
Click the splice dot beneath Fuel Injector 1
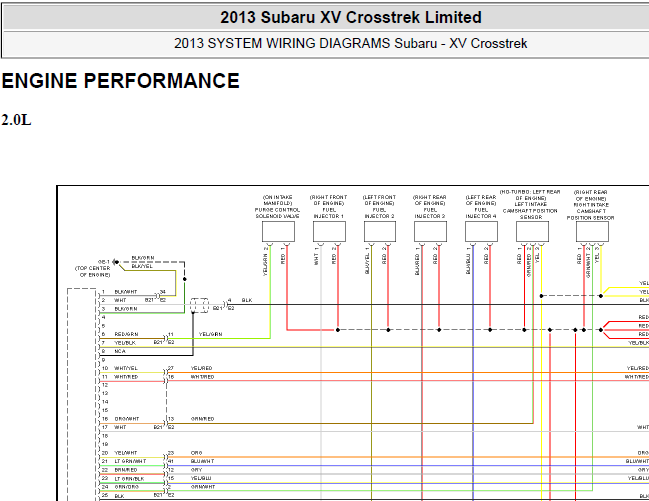(x=338, y=330)
